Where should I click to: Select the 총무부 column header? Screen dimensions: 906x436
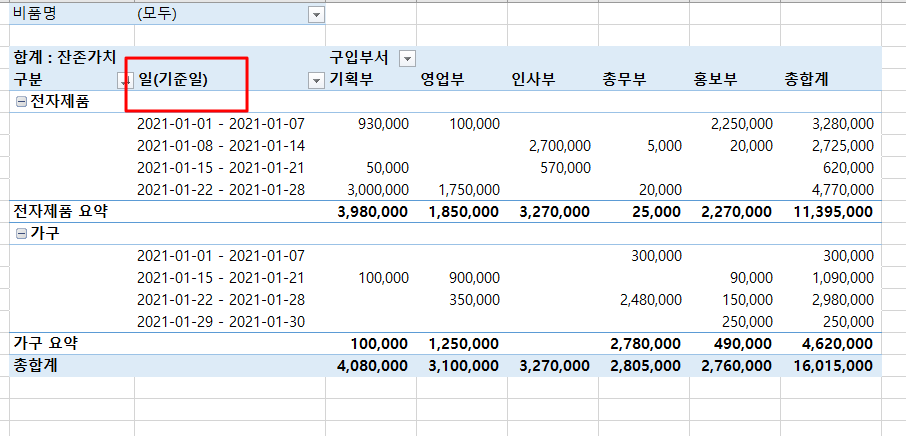[623, 80]
